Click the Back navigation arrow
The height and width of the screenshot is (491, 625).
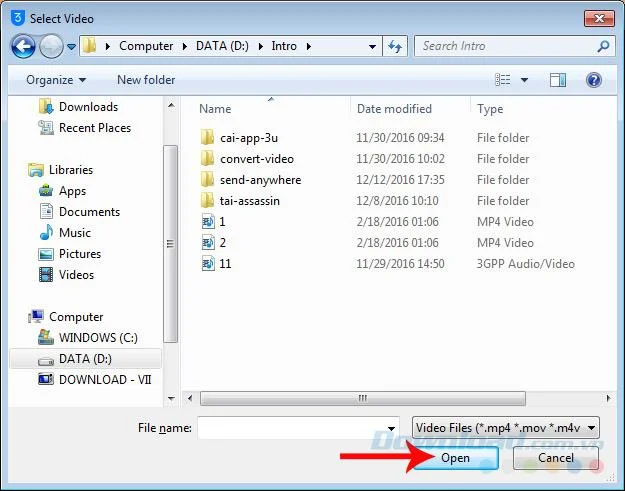coord(23,46)
